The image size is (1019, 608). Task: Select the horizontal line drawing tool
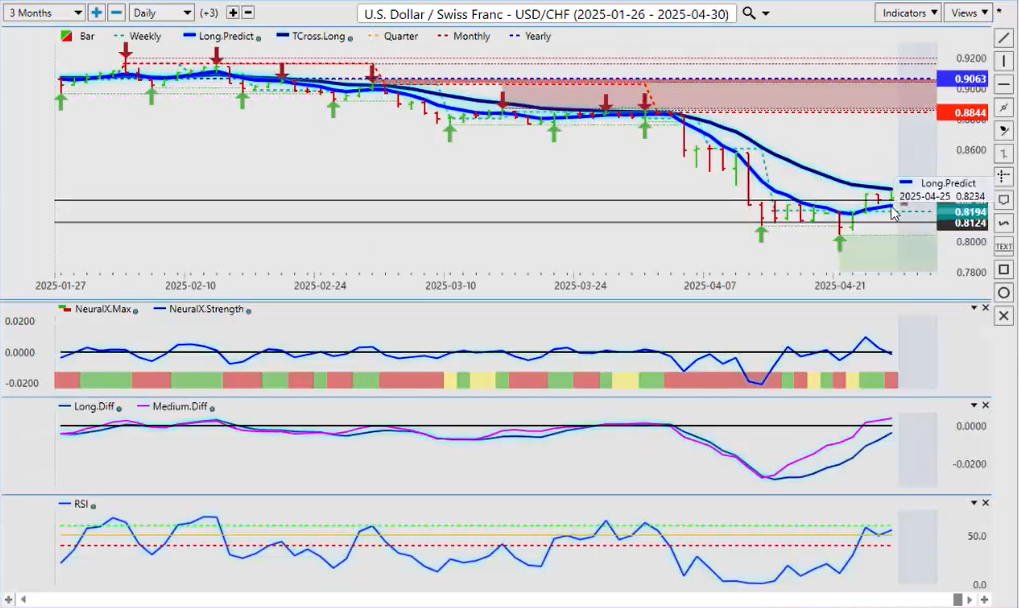pos(1004,85)
